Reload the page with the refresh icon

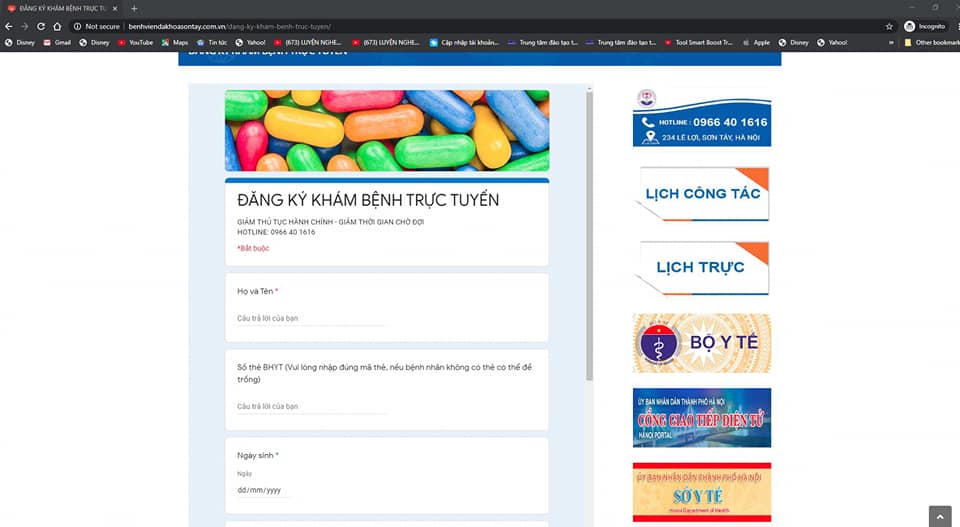[41, 26]
